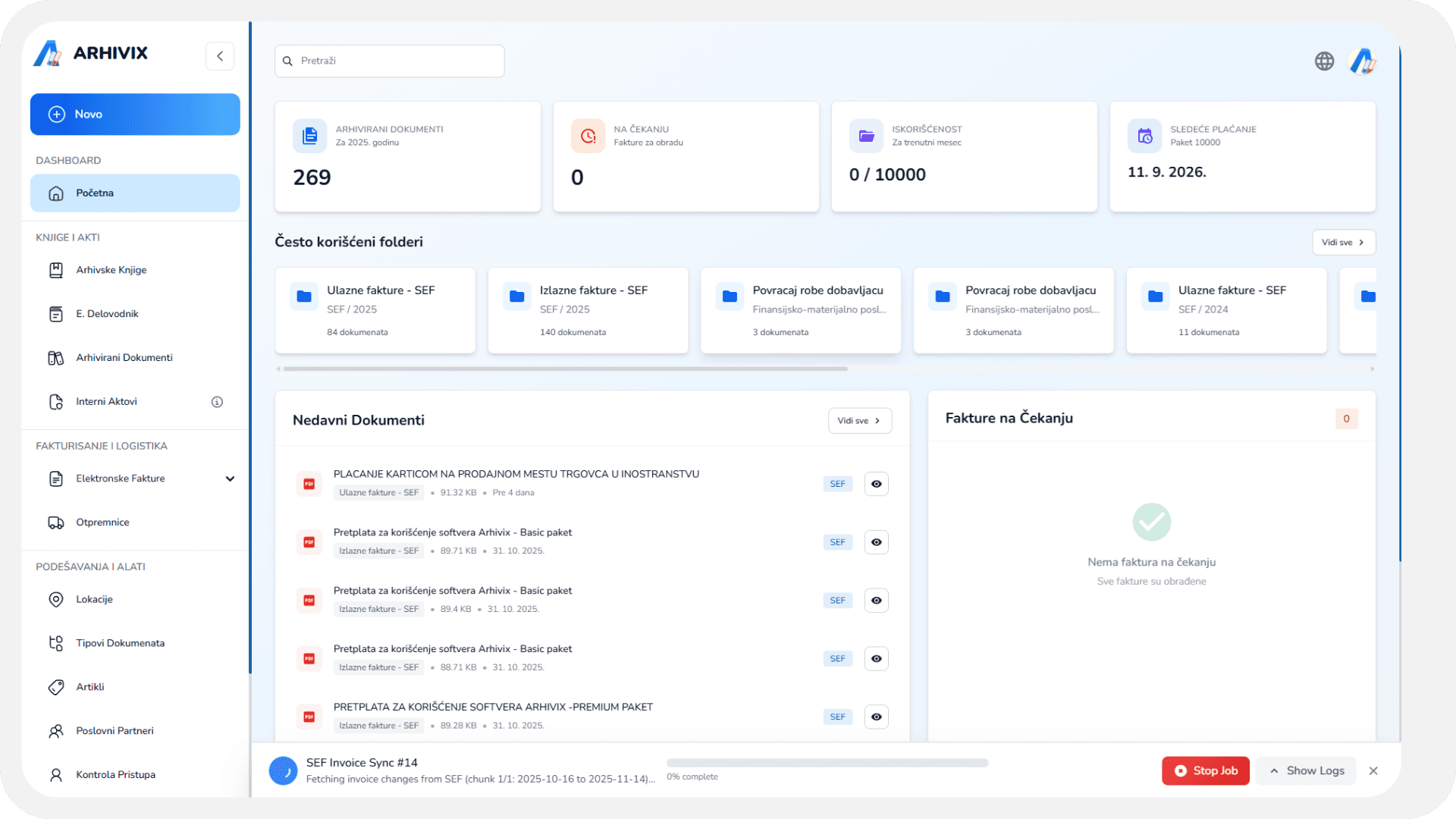Viewport: 1456px width, 819px height.
Task: Collapse the sidebar with the arrow
Action: pyautogui.click(x=219, y=55)
